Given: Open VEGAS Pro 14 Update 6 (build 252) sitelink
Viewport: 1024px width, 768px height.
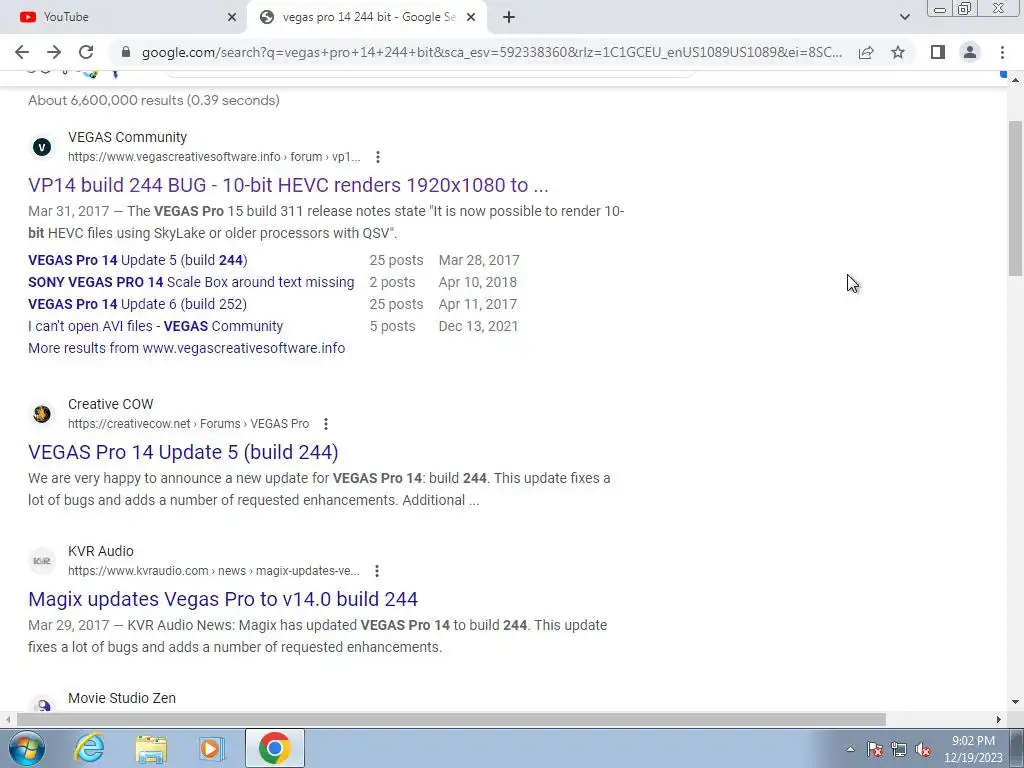Looking at the screenshot, I should click(x=137, y=304).
